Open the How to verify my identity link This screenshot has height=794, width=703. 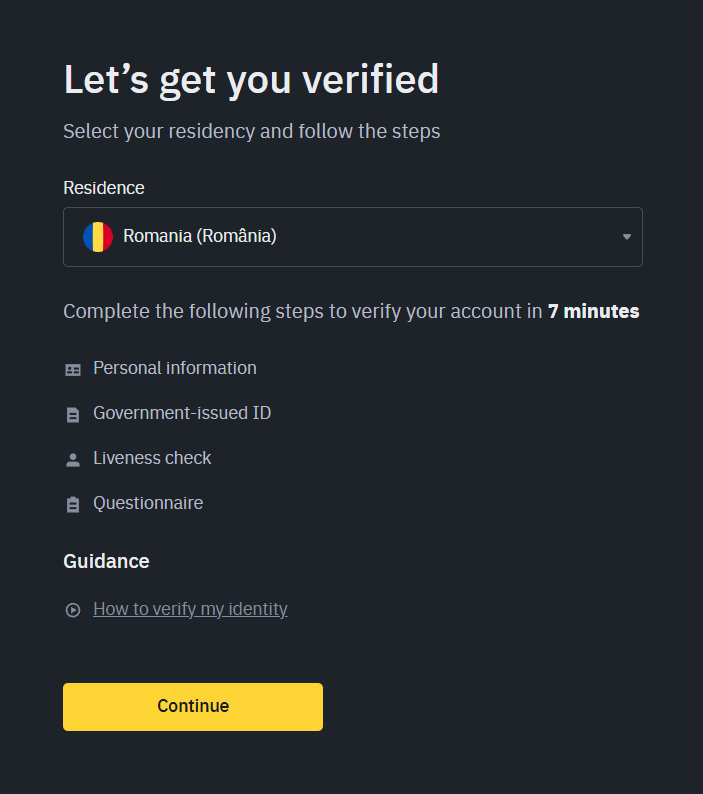[x=190, y=609]
